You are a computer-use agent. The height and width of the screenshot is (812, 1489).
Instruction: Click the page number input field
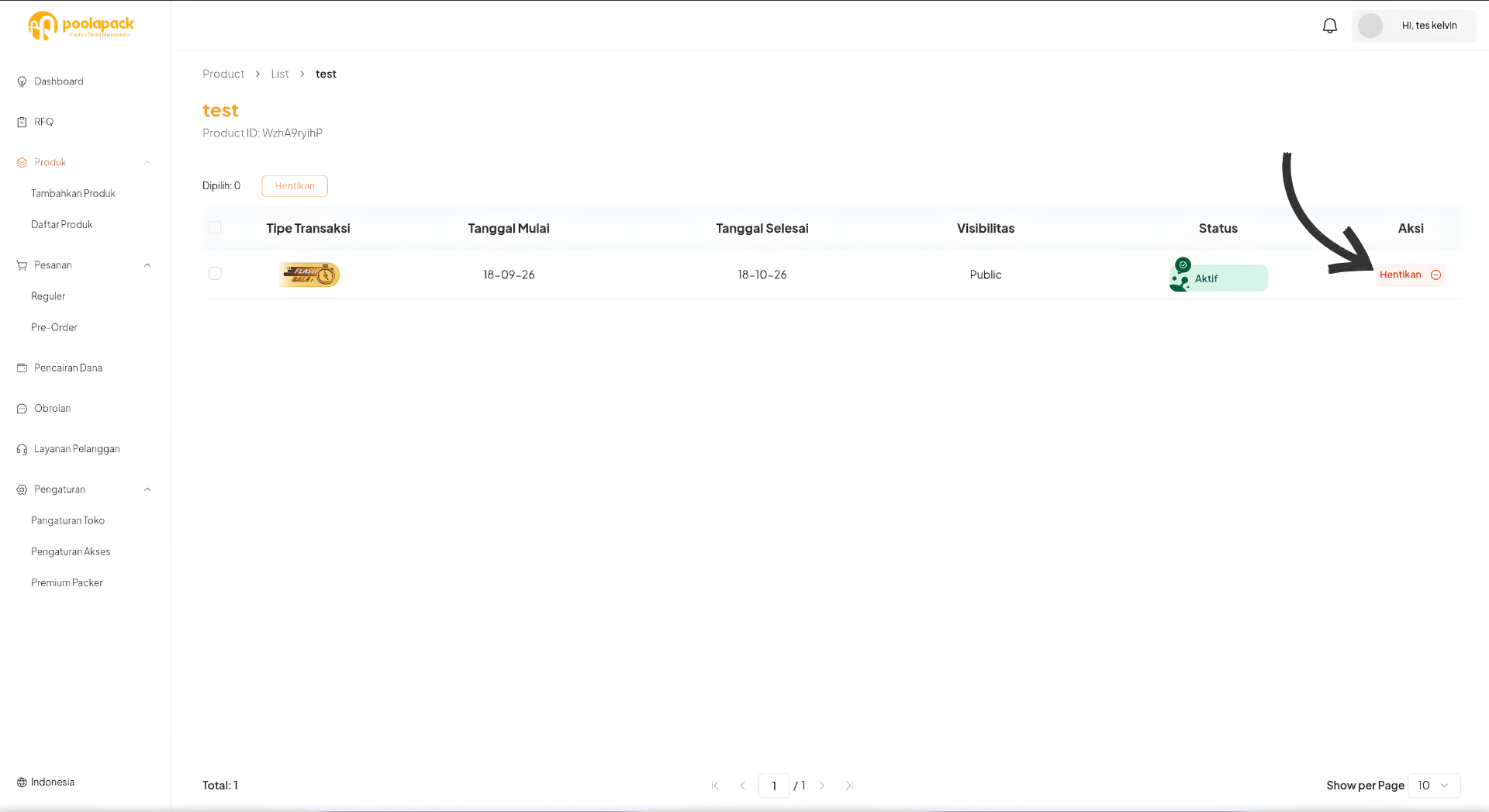coord(774,786)
